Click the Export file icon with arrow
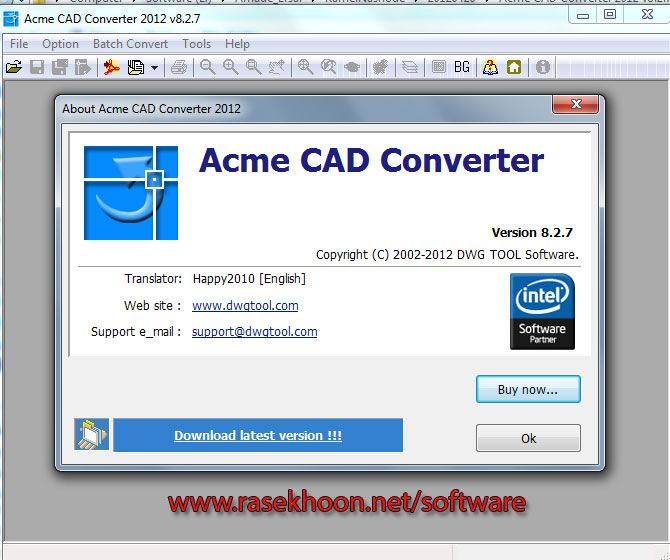This screenshot has width=670, height=560. pyautogui.click(x=82, y=67)
